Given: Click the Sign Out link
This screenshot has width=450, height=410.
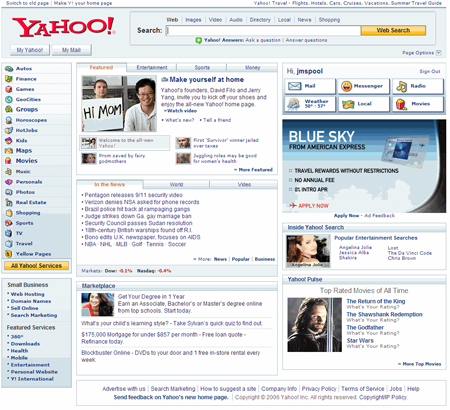Looking at the screenshot, I should (x=430, y=71).
